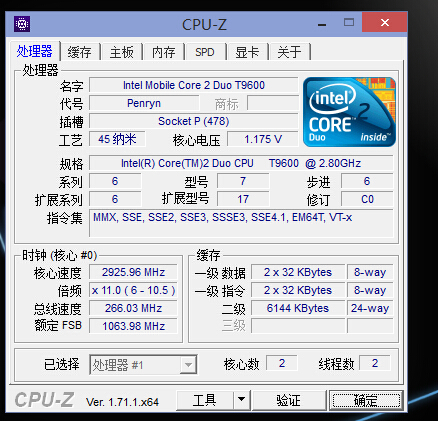This screenshot has width=438, height=421.
Task: Click the specification field T9600 @ 2.80GHz
Action: 241,163
